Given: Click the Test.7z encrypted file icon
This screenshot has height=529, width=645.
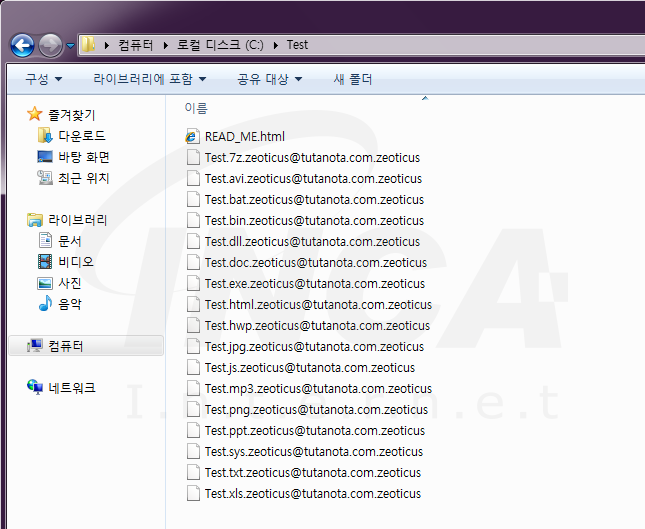Looking at the screenshot, I should [x=193, y=158].
